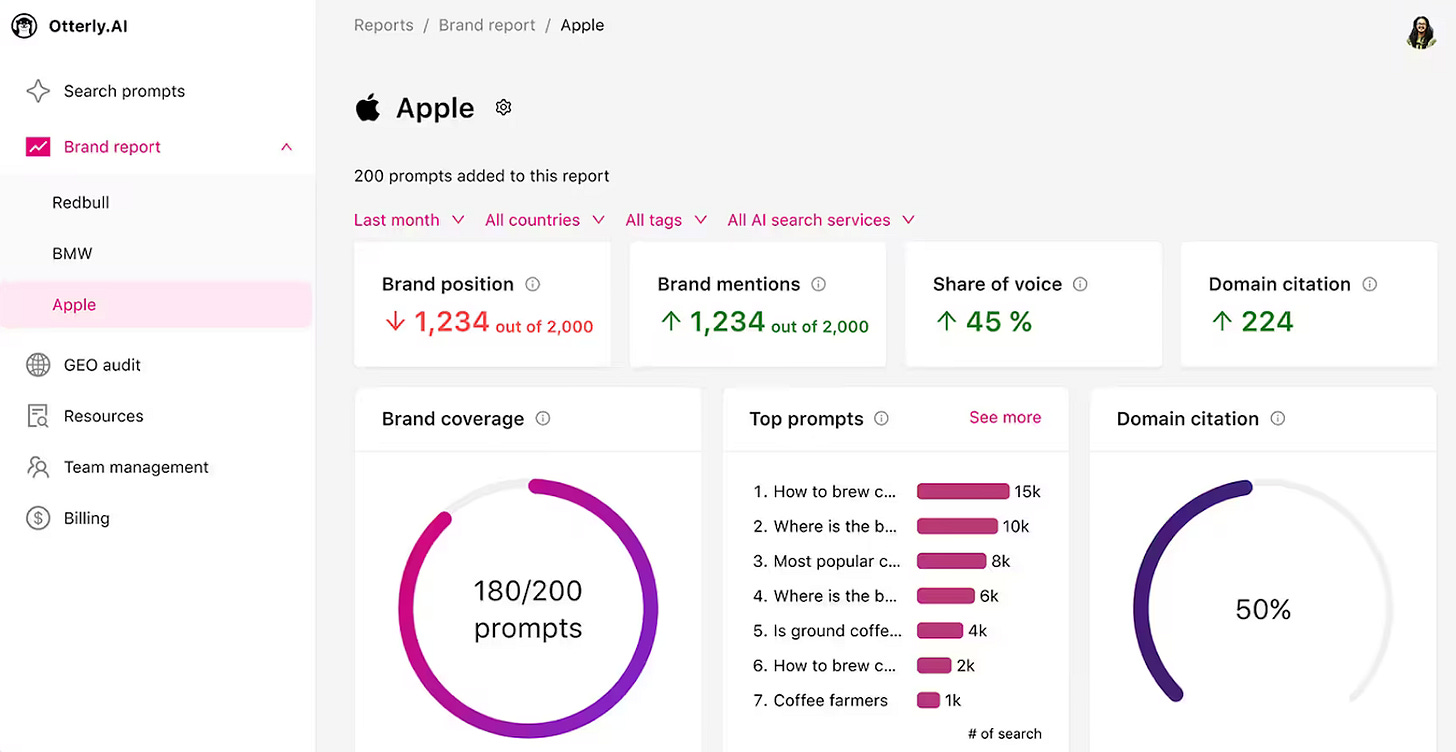This screenshot has height=752, width=1456.
Task: Click the Resources icon in sidebar
Action: pyautogui.click(x=38, y=415)
